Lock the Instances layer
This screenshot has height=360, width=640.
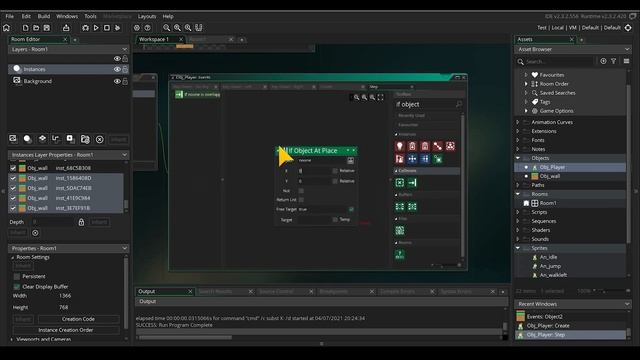[x=125, y=69]
